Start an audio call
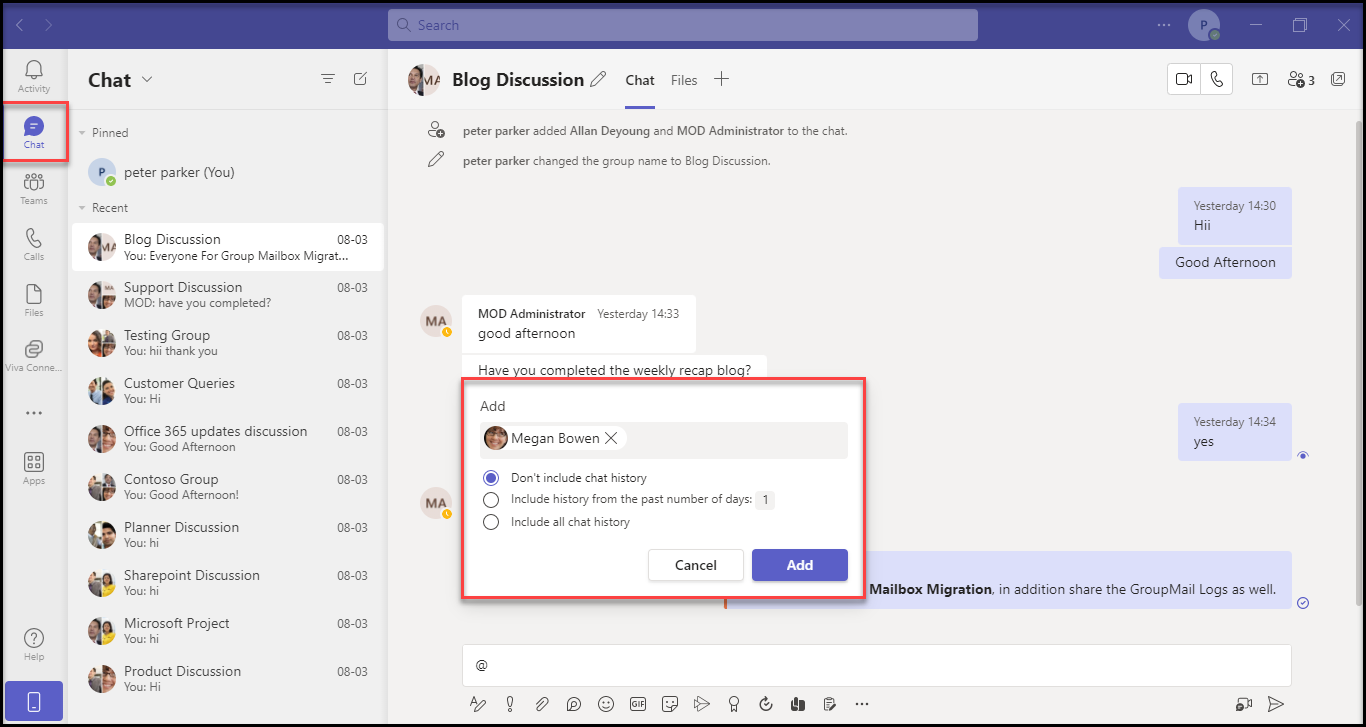The image size is (1366, 727). point(1216,80)
